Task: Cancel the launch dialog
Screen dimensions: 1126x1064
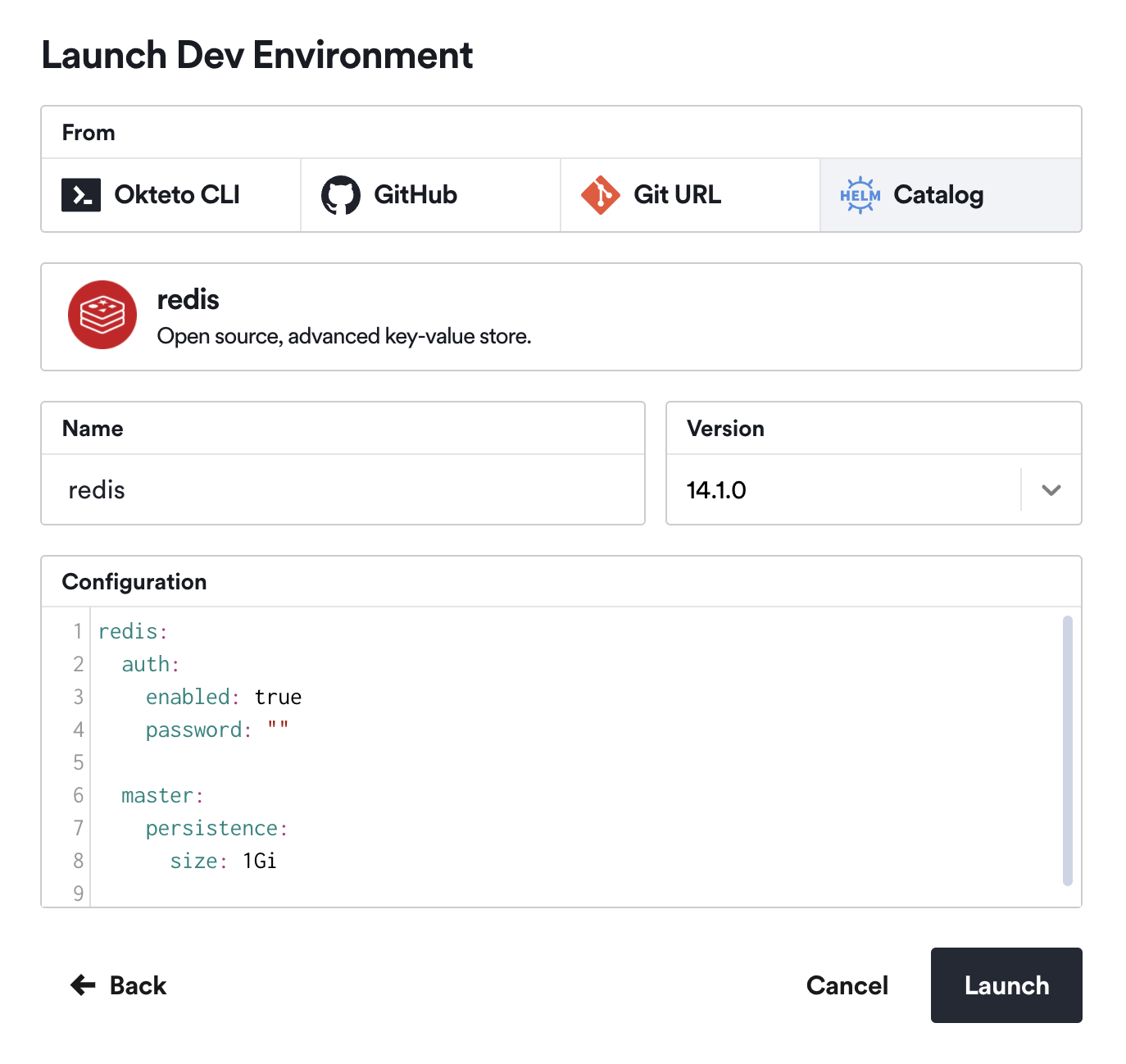Action: pyautogui.click(x=847, y=985)
